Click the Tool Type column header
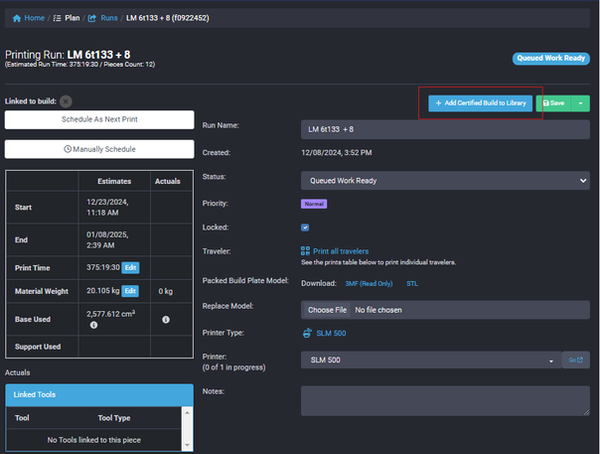The image size is (600, 454). [x=114, y=418]
